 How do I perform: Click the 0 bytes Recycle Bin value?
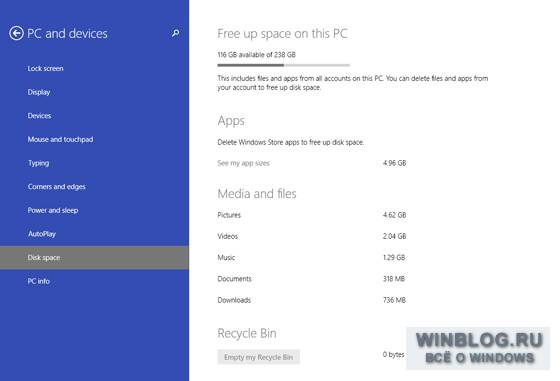(x=394, y=355)
